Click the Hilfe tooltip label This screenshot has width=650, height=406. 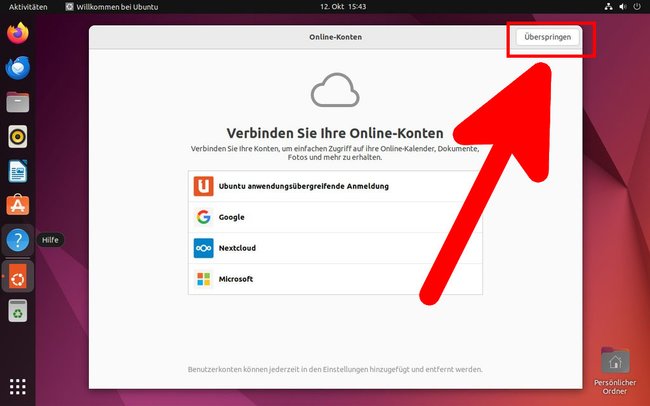50,240
